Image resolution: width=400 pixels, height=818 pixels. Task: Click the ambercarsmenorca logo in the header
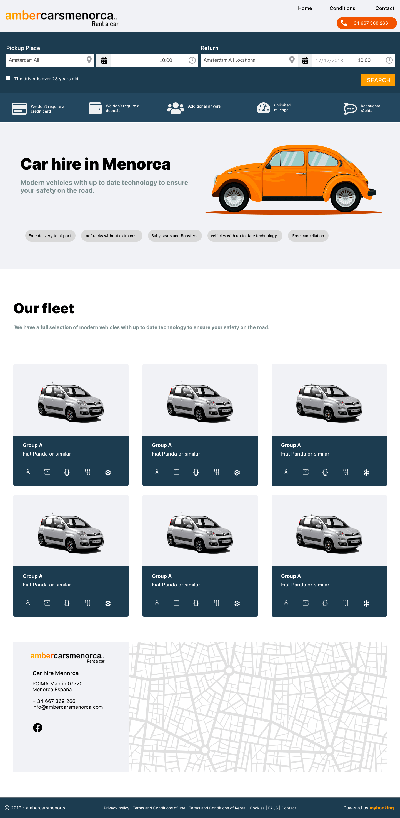coord(62,17)
